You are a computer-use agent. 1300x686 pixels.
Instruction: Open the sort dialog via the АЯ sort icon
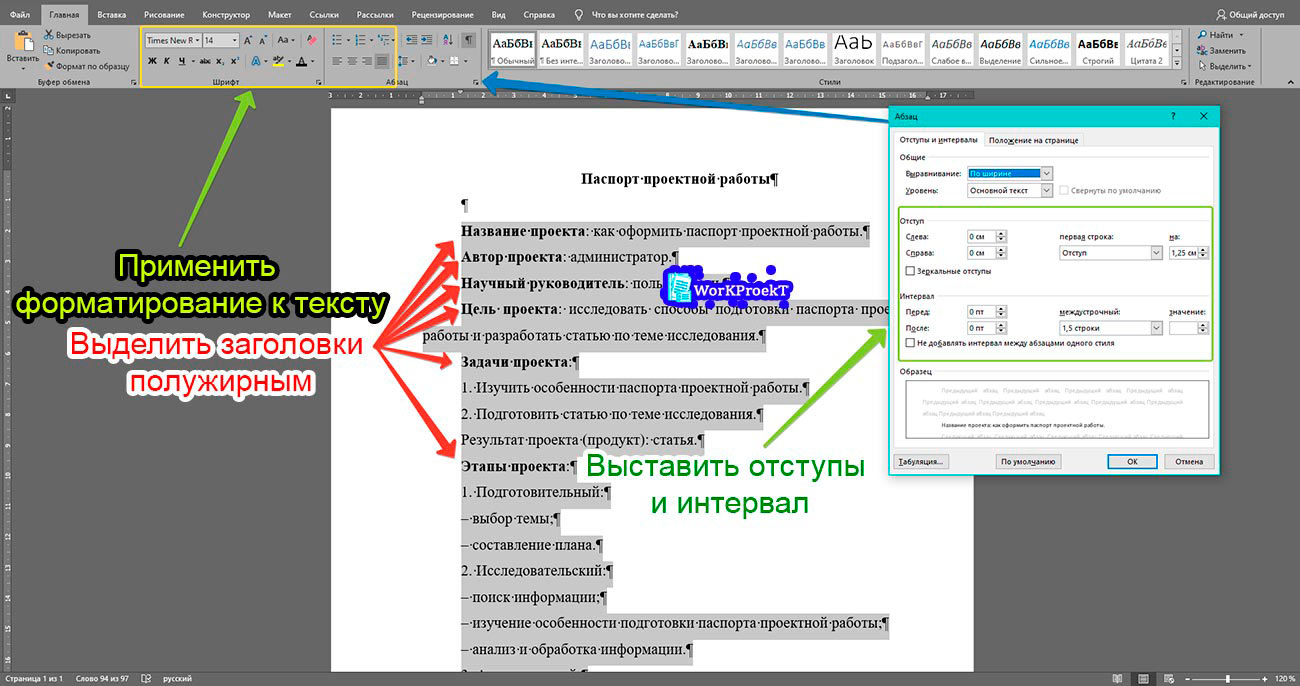tap(447, 39)
